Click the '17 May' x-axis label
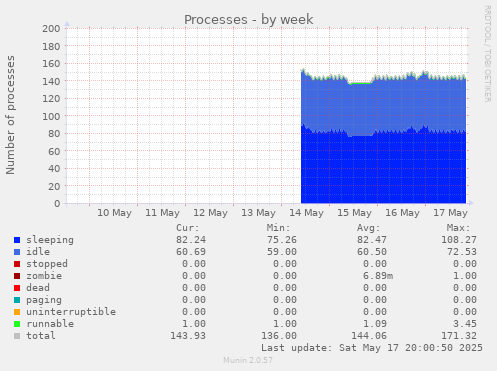 (450, 213)
